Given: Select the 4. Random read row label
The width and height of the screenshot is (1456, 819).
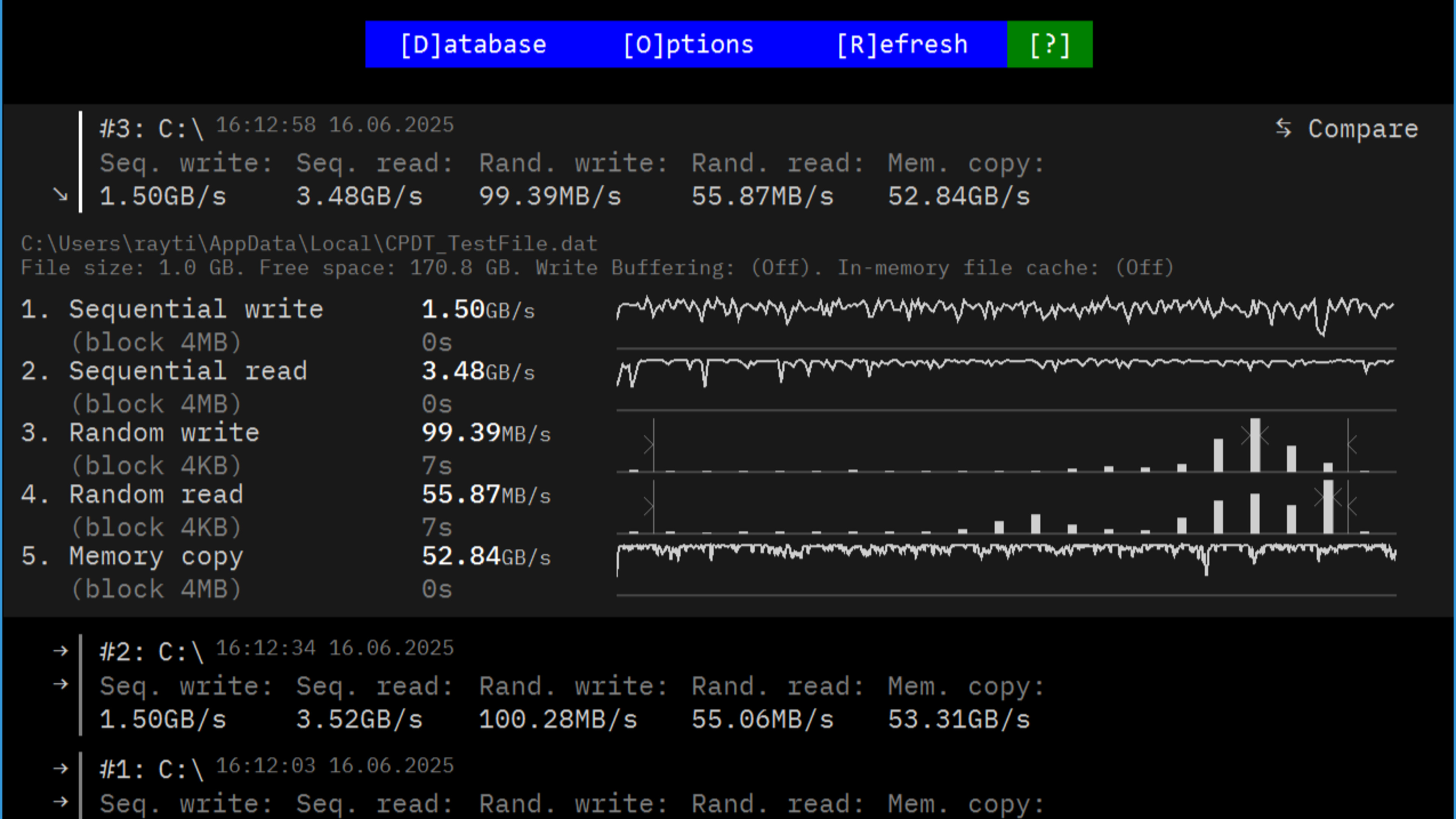Looking at the screenshot, I should click(x=132, y=494).
